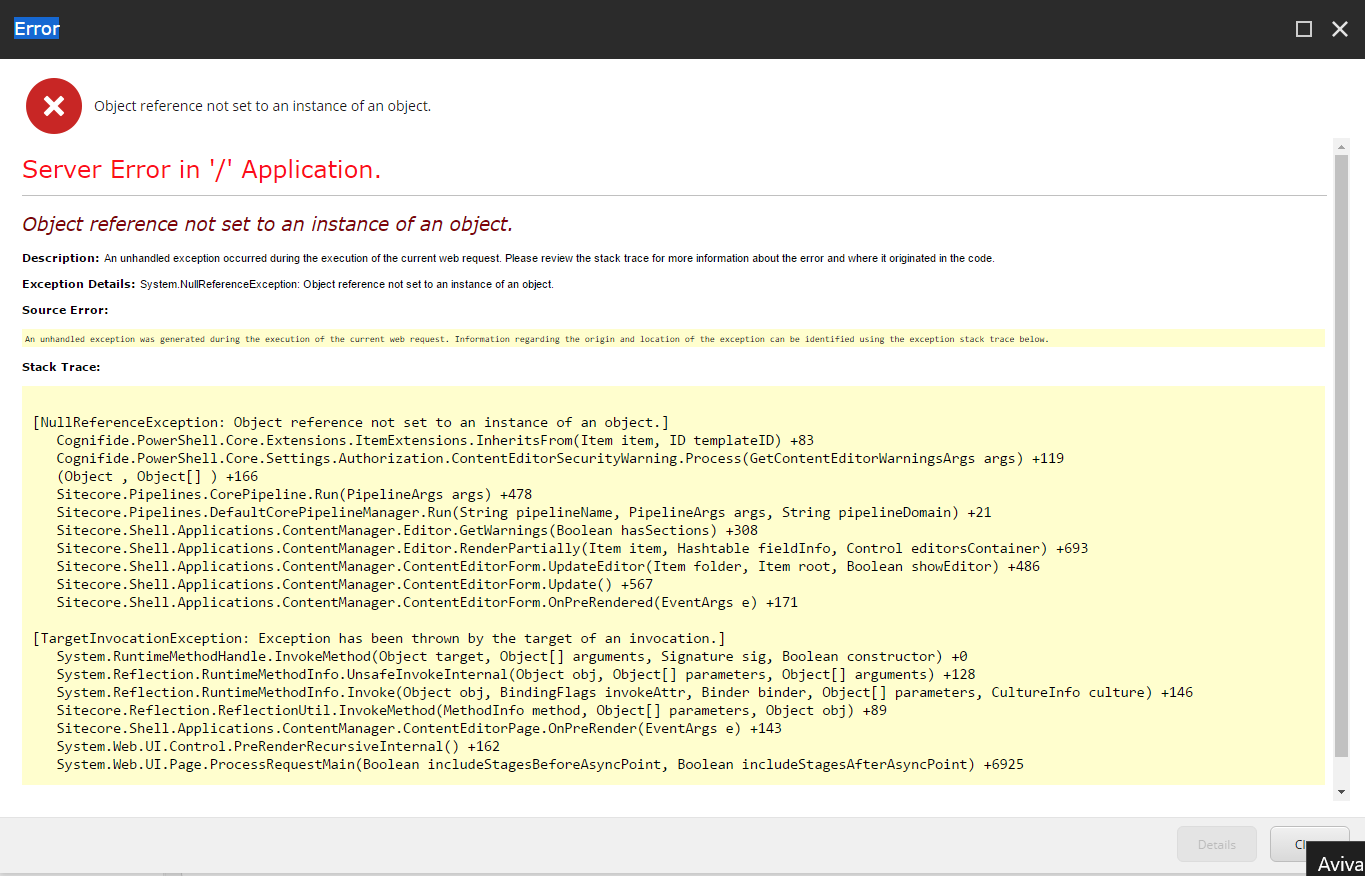Viewport: 1365px width, 876px height.
Task: Click the Sitecore CorePipeline.Run stack frame
Action: point(294,493)
